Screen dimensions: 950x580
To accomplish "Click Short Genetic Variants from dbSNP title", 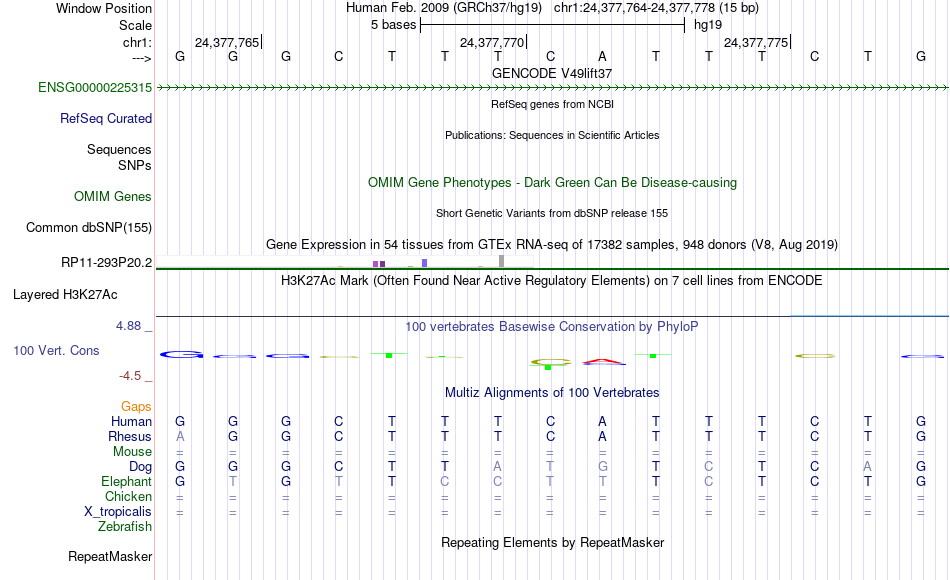I will pyautogui.click(x=552, y=213).
